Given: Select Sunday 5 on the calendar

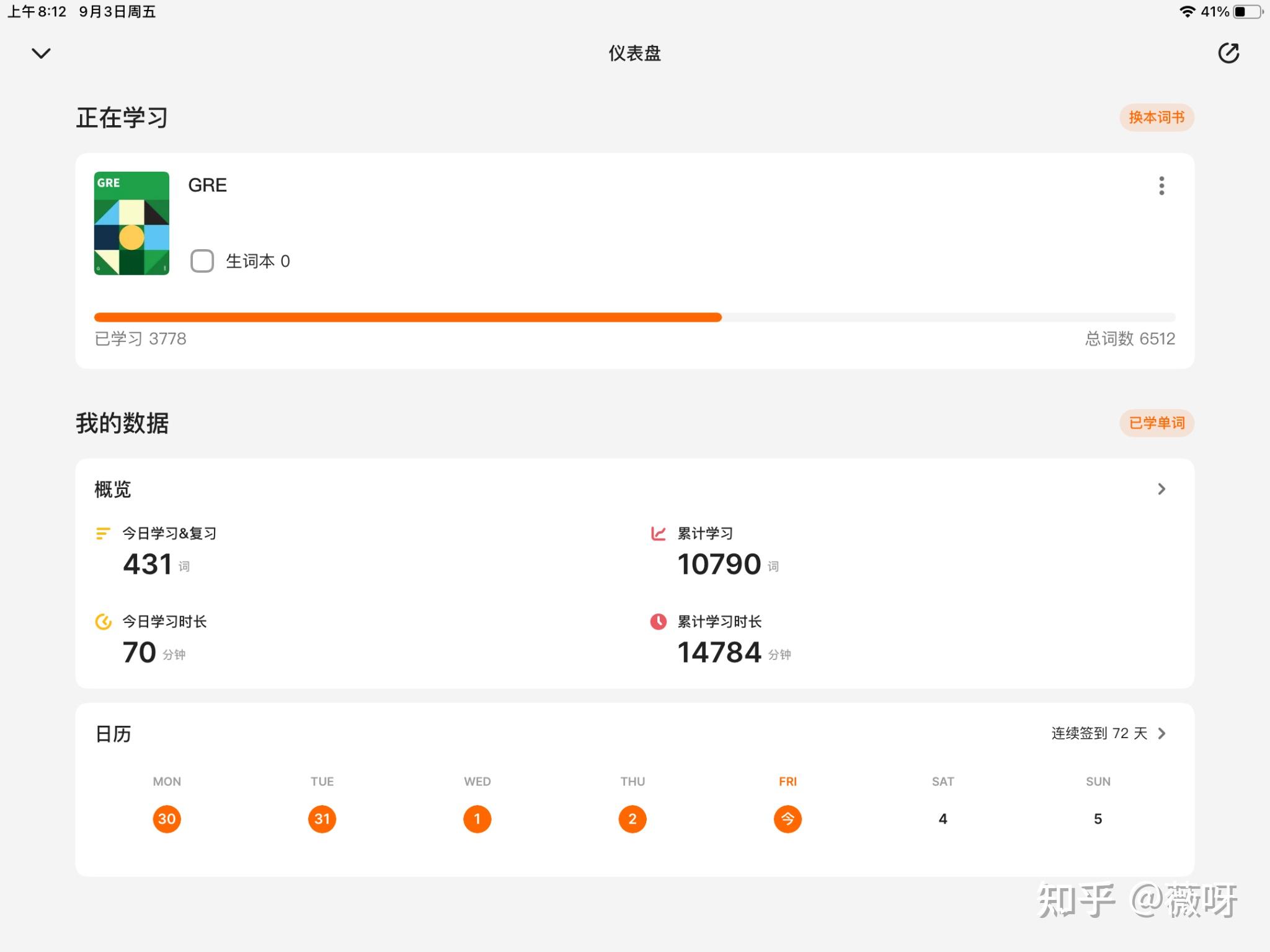Looking at the screenshot, I should coord(1098,819).
